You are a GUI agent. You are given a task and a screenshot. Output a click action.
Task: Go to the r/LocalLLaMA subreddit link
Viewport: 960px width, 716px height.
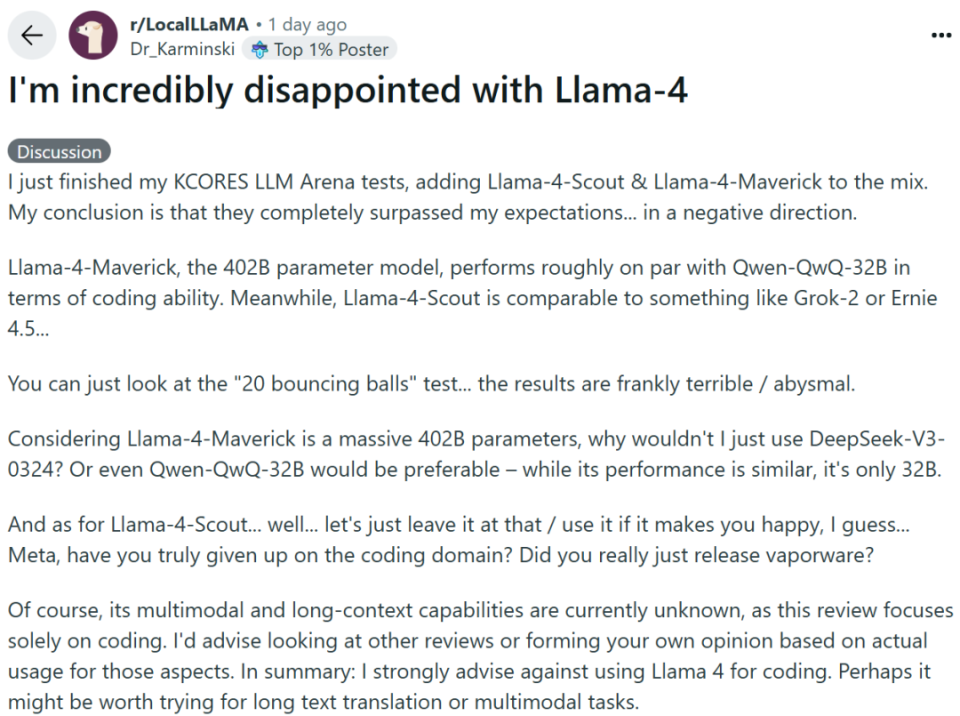tap(189, 25)
